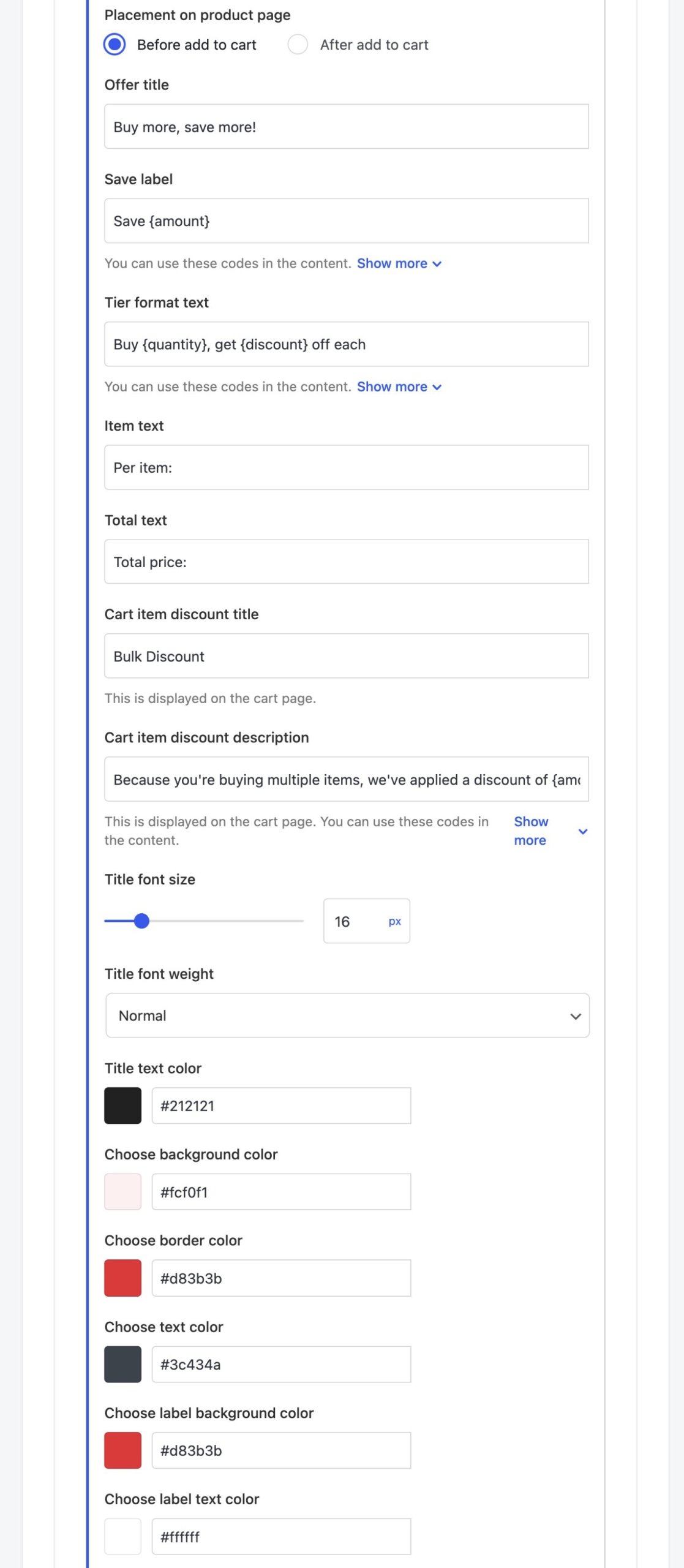Screen dimensions: 684x1568
Task: Click the background color hex field #fcf0f1
Action: (x=281, y=1191)
